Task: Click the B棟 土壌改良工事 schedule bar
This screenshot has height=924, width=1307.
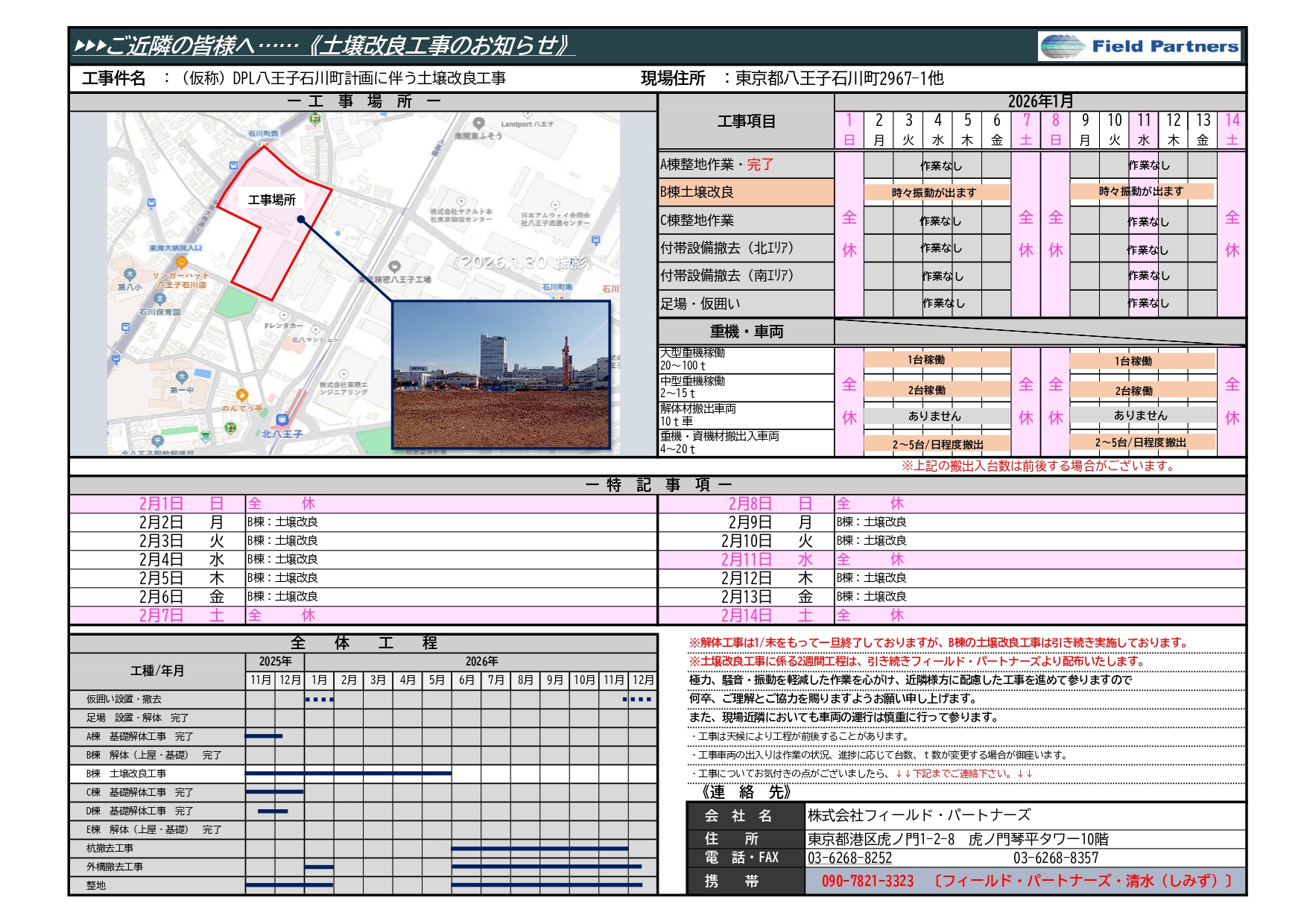Action: pyautogui.click(x=348, y=773)
